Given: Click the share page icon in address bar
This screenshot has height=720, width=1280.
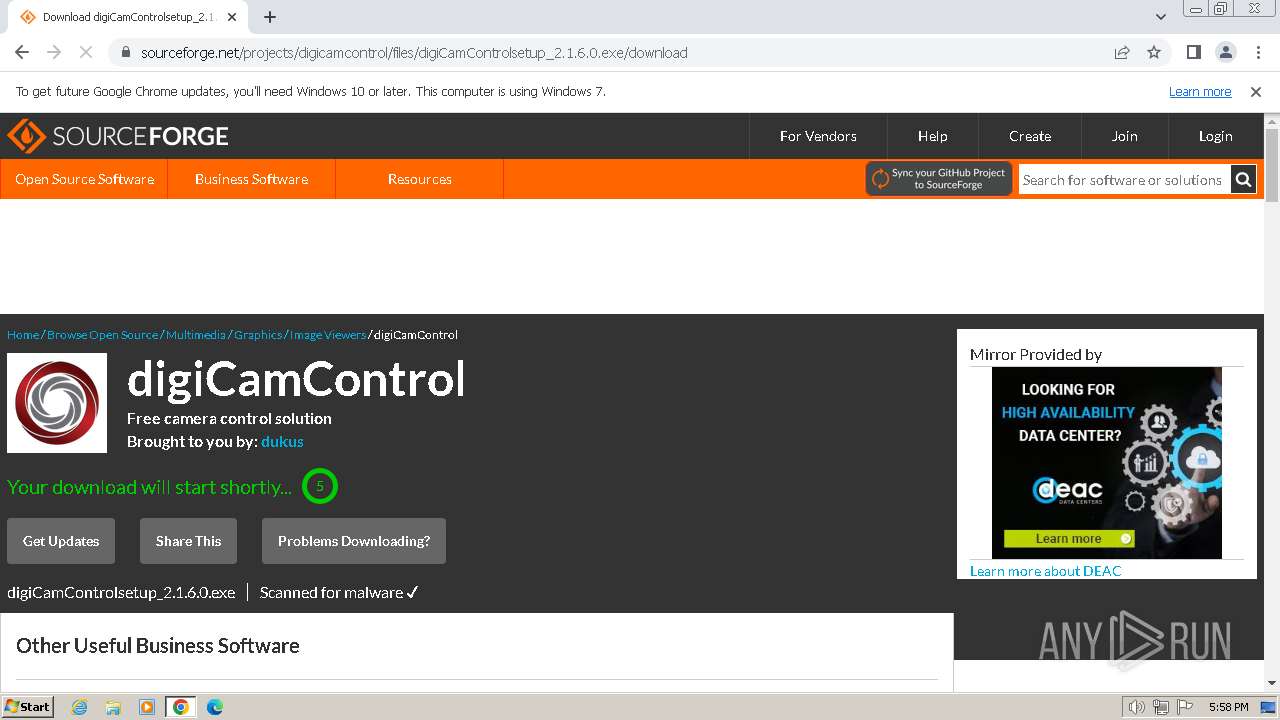Looking at the screenshot, I should [1122, 52].
